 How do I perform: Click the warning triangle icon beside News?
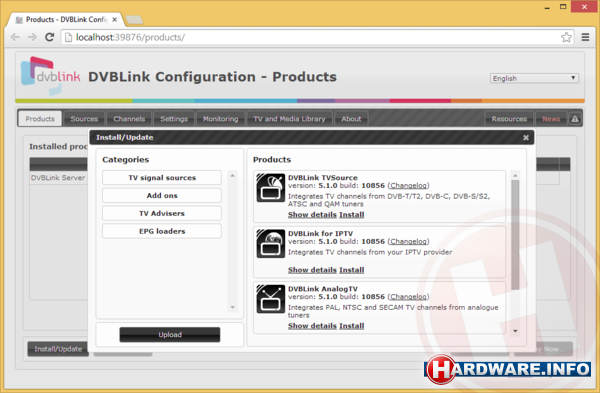[x=575, y=119]
